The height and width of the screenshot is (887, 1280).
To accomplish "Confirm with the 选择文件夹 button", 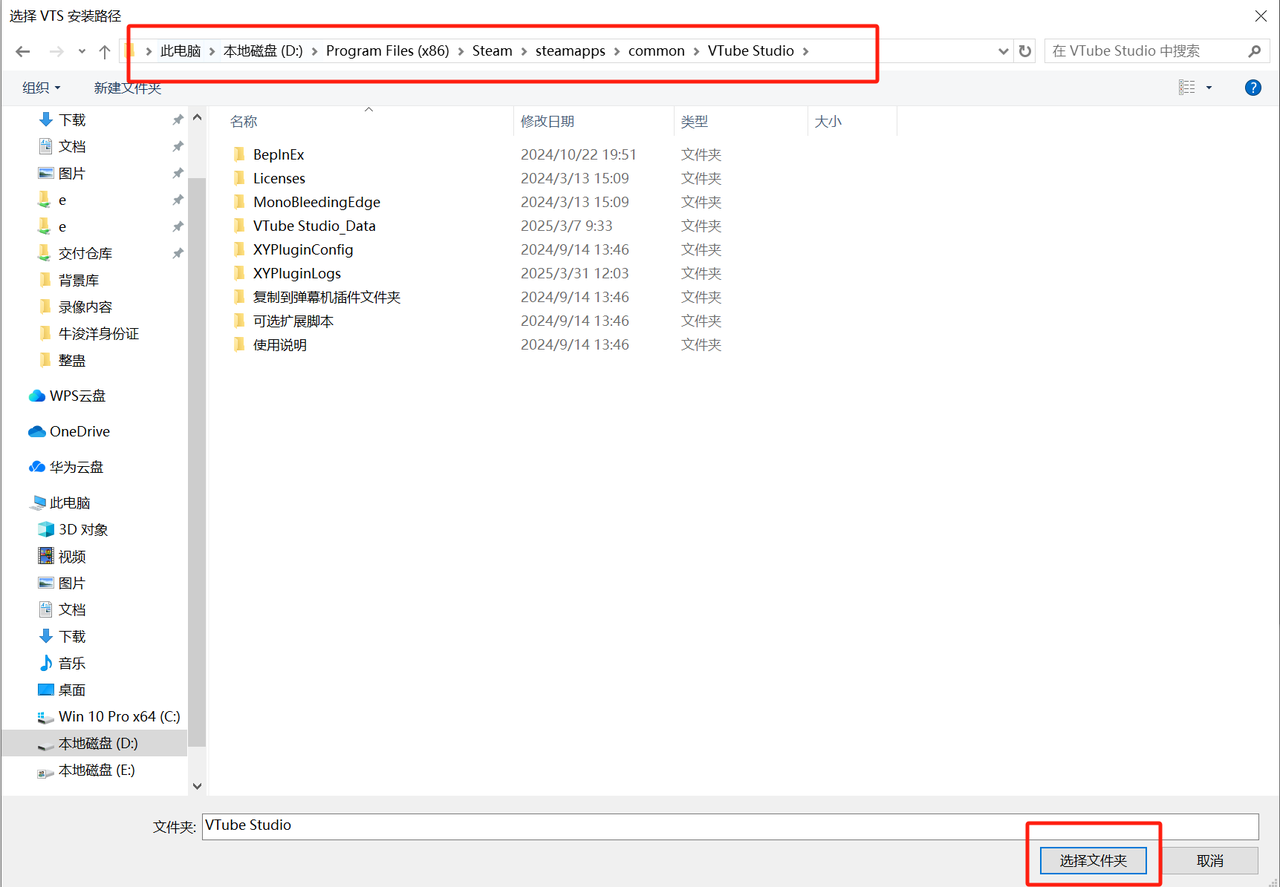I will (x=1093, y=860).
